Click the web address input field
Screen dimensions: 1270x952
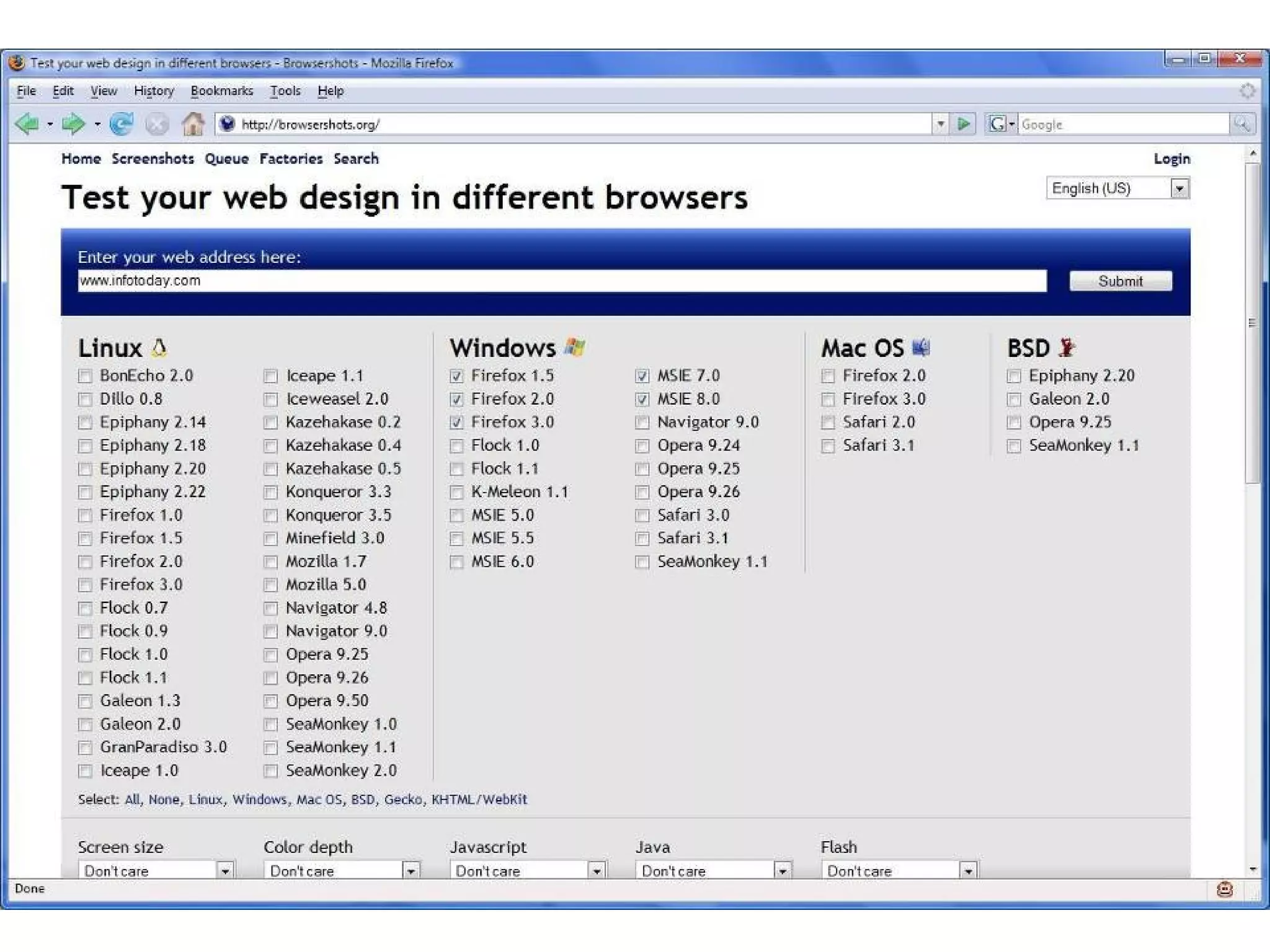[561, 281]
